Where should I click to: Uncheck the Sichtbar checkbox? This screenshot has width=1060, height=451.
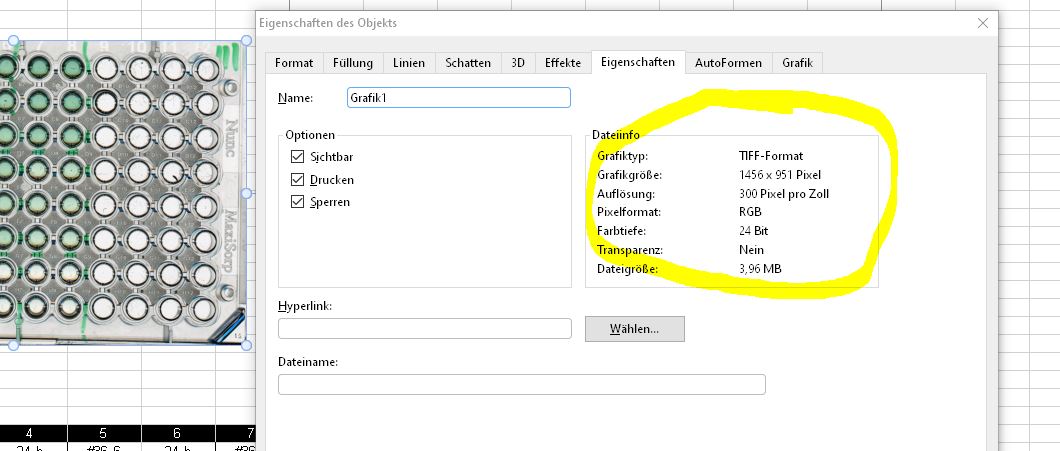(297, 157)
